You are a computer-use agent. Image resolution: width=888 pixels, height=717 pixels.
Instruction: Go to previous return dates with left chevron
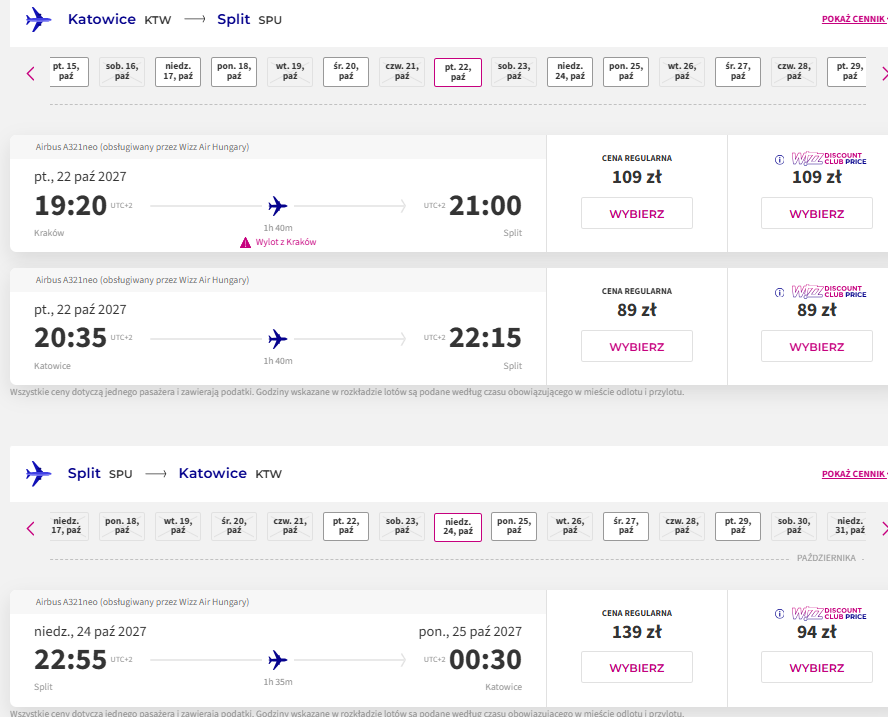pyautogui.click(x=31, y=529)
